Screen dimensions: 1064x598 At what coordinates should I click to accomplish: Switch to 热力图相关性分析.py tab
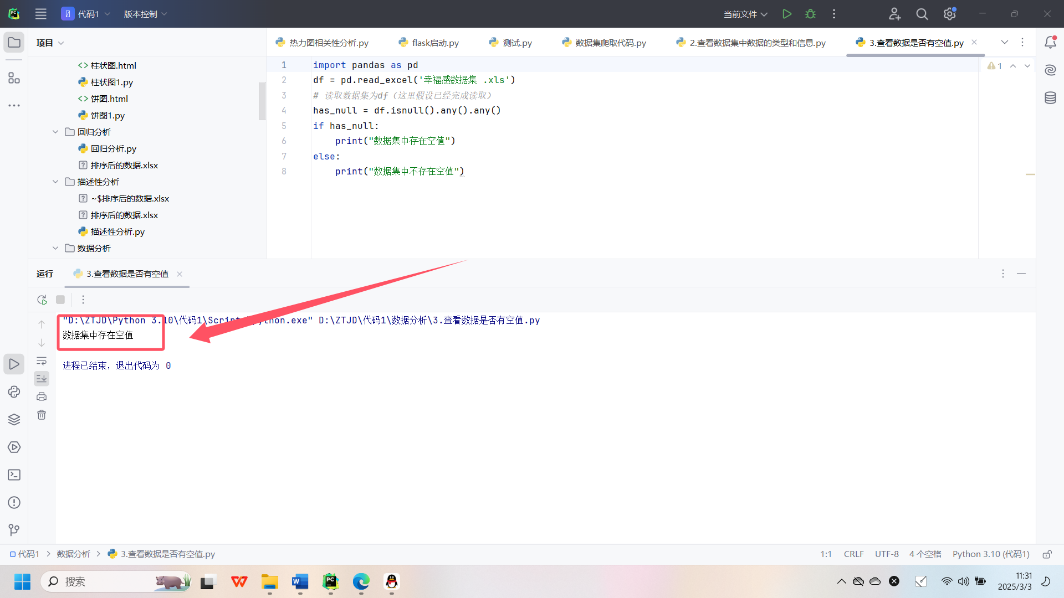click(322, 43)
